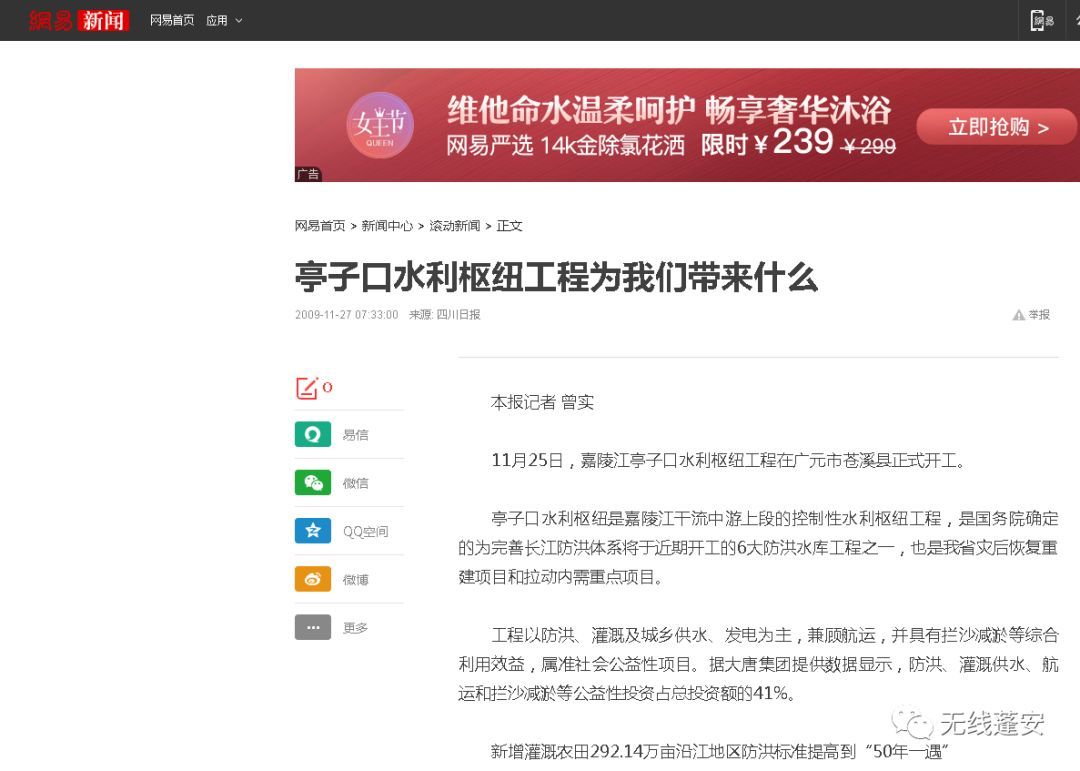Click the 举报 report warning icon
Viewport: 1080px width, 771px height.
click(x=1019, y=315)
